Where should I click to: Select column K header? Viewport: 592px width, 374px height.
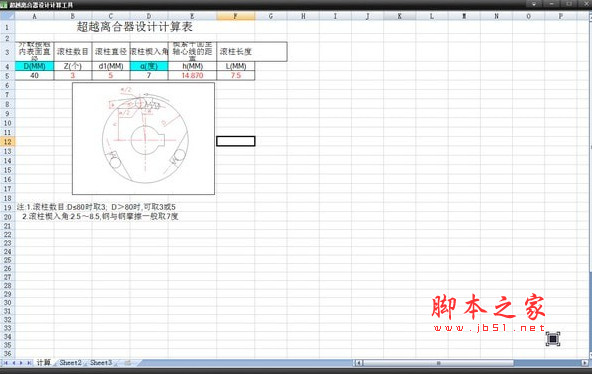(x=399, y=16)
